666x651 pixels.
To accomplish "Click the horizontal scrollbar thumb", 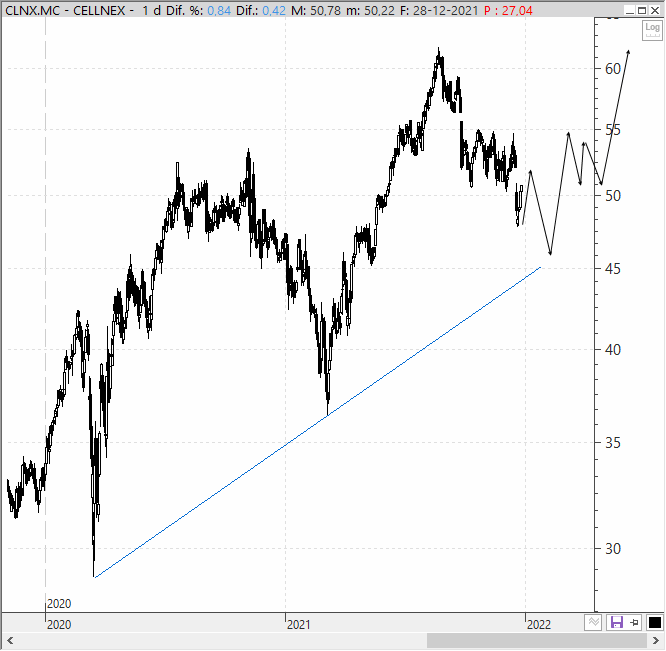I will [537, 640].
